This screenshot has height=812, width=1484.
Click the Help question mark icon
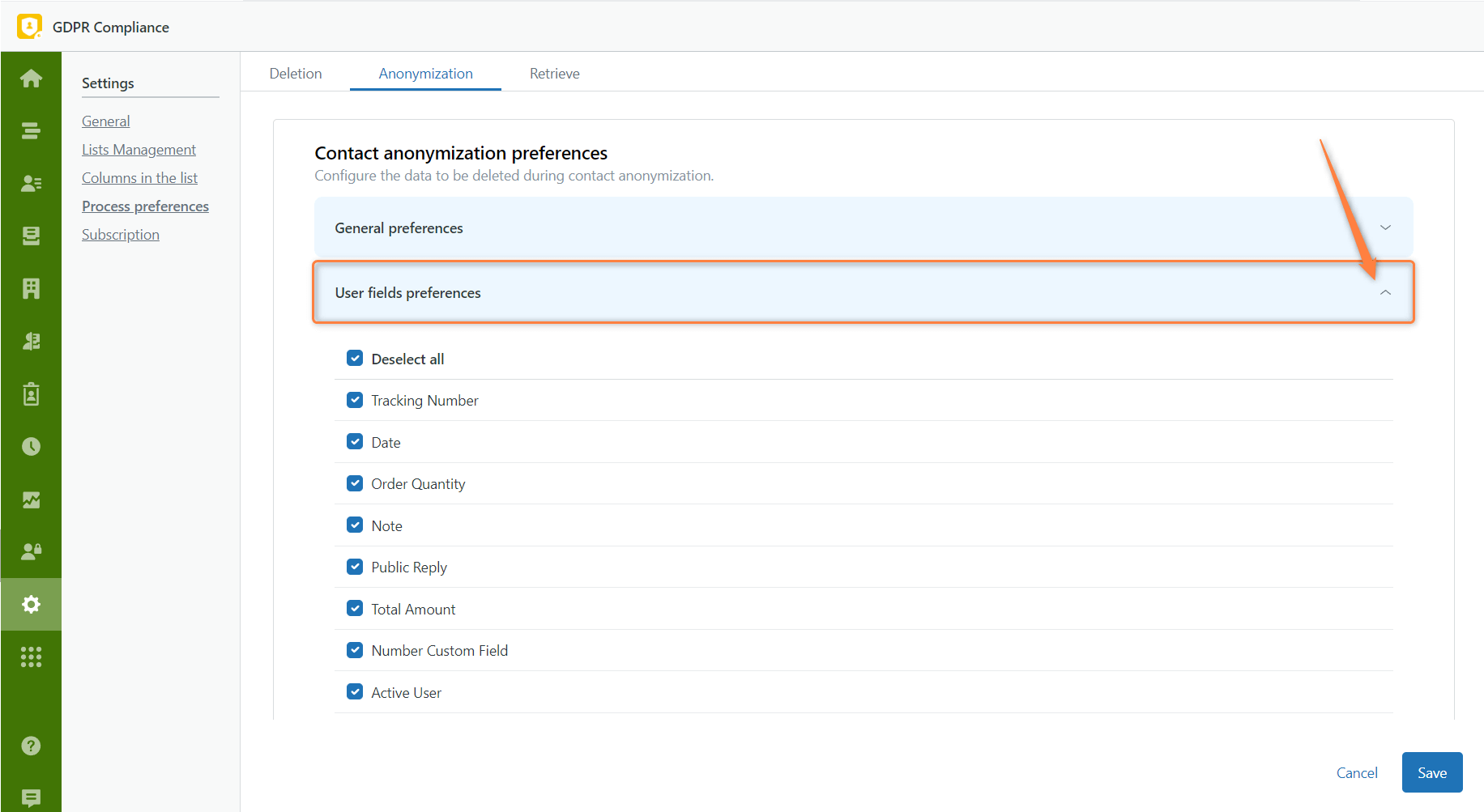pyautogui.click(x=31, y=746)
